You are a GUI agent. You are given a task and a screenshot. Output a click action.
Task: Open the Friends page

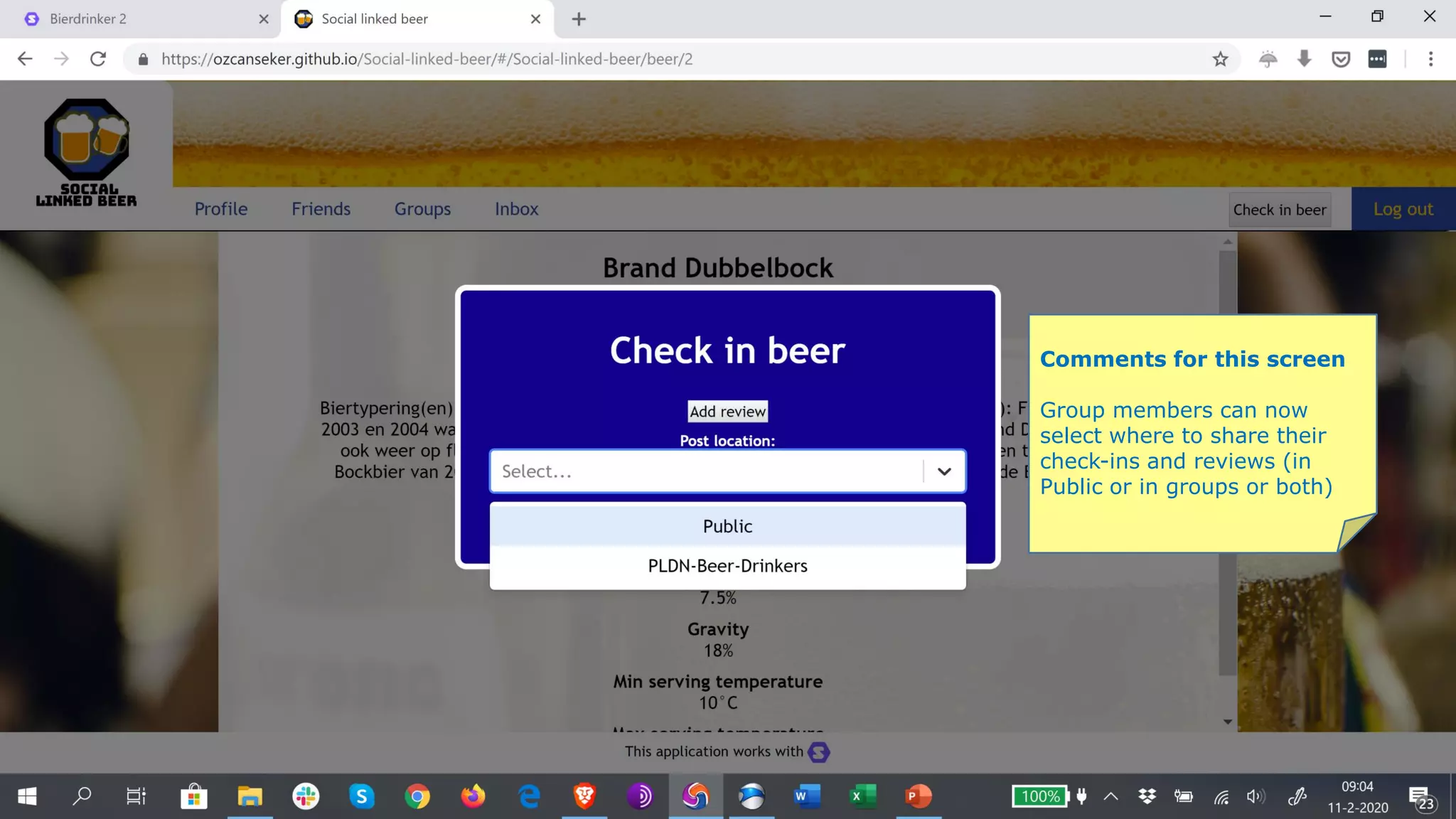pos(321,209)
